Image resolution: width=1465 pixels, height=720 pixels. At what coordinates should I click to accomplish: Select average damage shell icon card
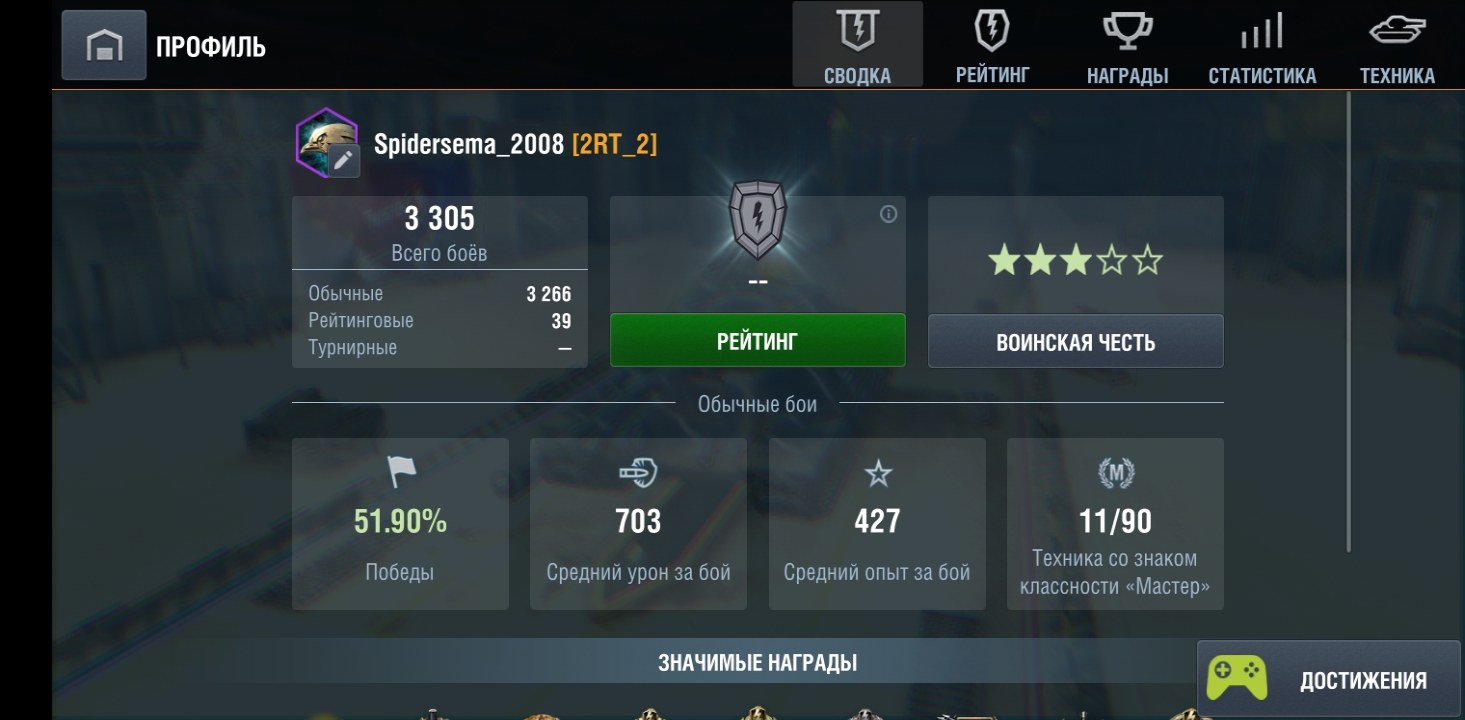point(638,524)
